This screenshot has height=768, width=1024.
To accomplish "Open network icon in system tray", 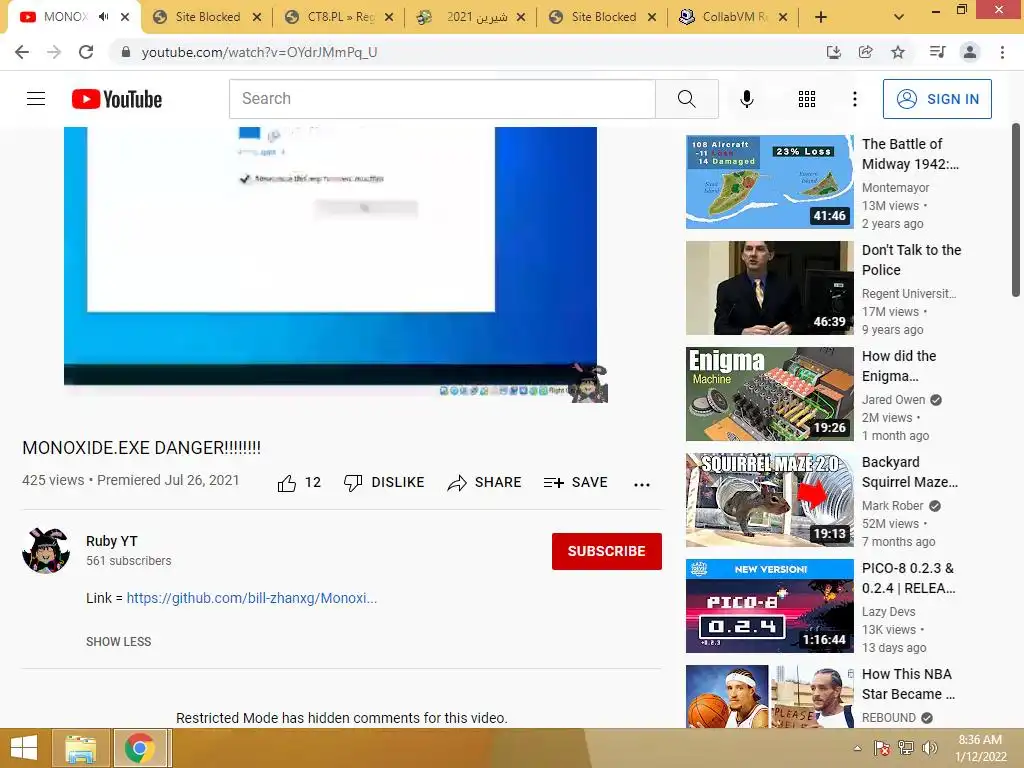I will click(x=906, y=748).
